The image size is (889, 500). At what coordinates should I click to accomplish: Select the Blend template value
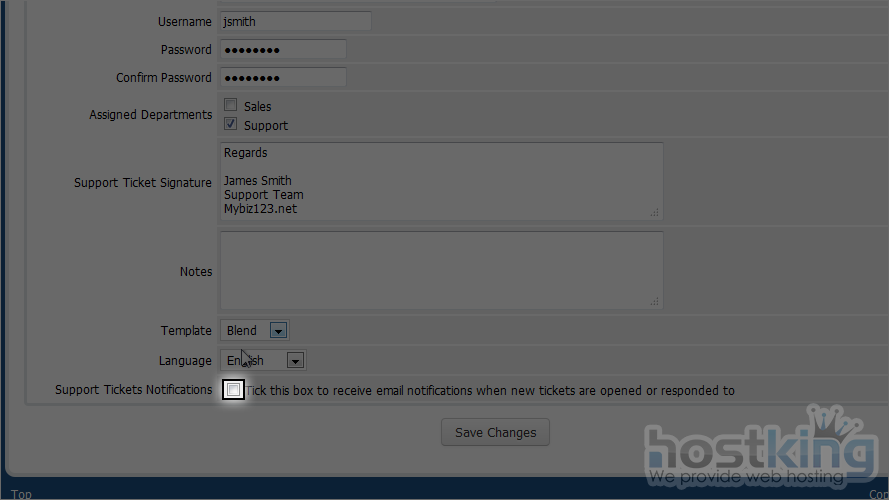click(243, 331)
